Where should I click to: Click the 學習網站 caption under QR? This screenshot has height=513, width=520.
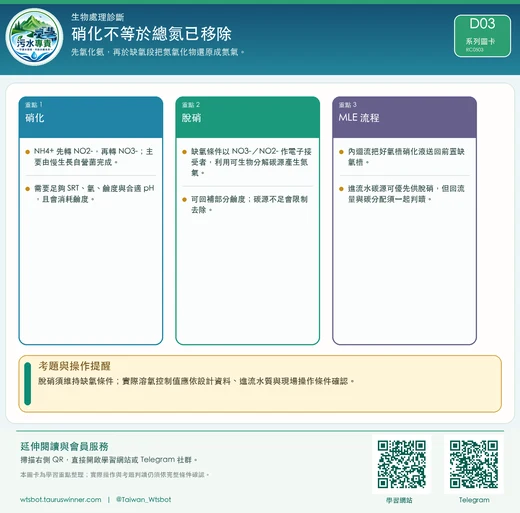pyautogui.click(x=399, y=500)
